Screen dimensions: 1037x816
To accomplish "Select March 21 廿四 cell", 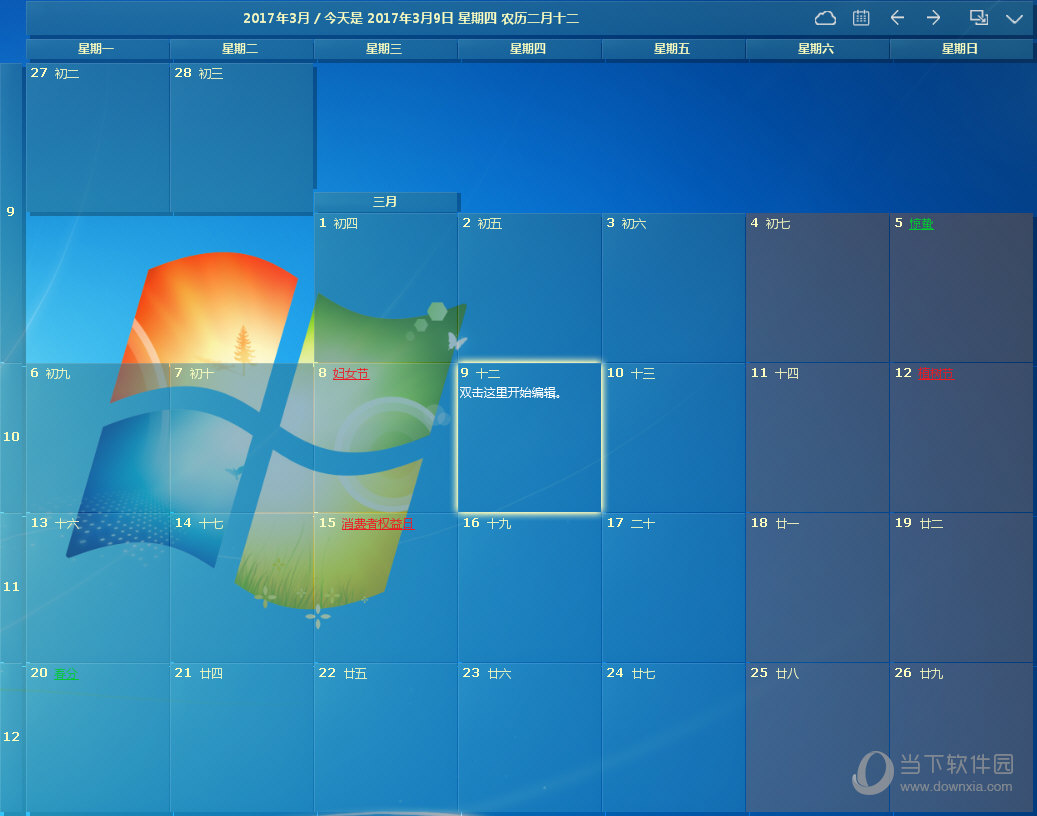I will pos(241,738).
